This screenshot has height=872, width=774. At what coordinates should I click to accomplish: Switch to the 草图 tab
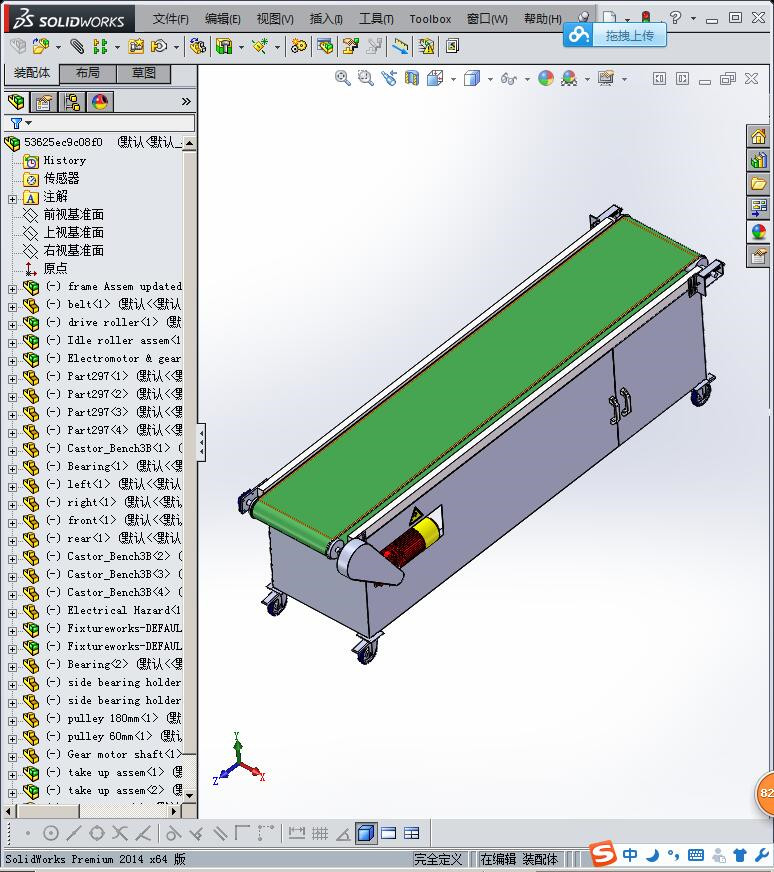(x=143, y=73)
